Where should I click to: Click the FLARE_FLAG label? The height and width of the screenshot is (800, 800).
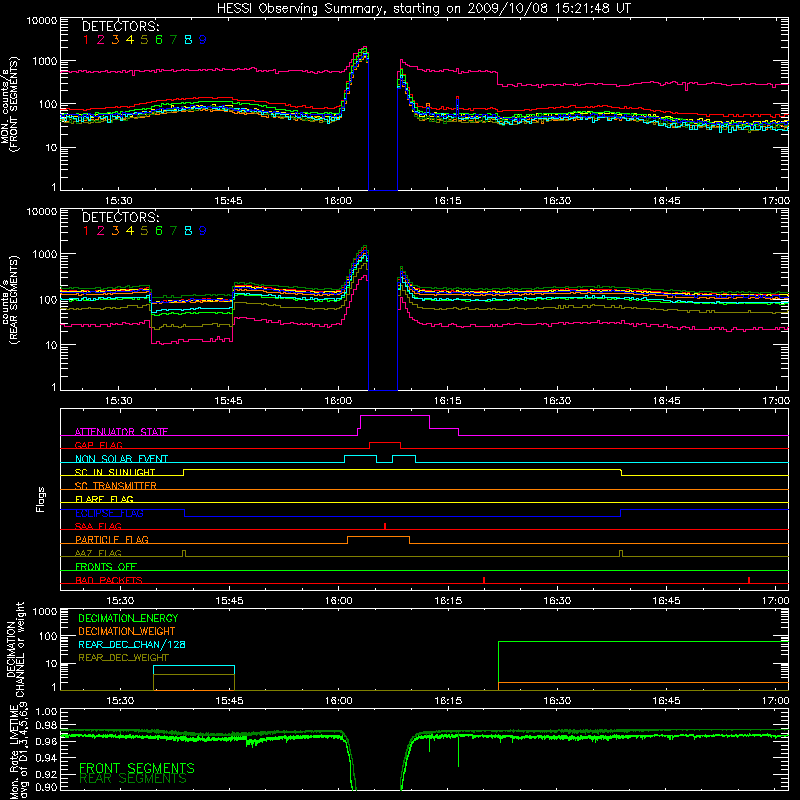click(104, 499)
